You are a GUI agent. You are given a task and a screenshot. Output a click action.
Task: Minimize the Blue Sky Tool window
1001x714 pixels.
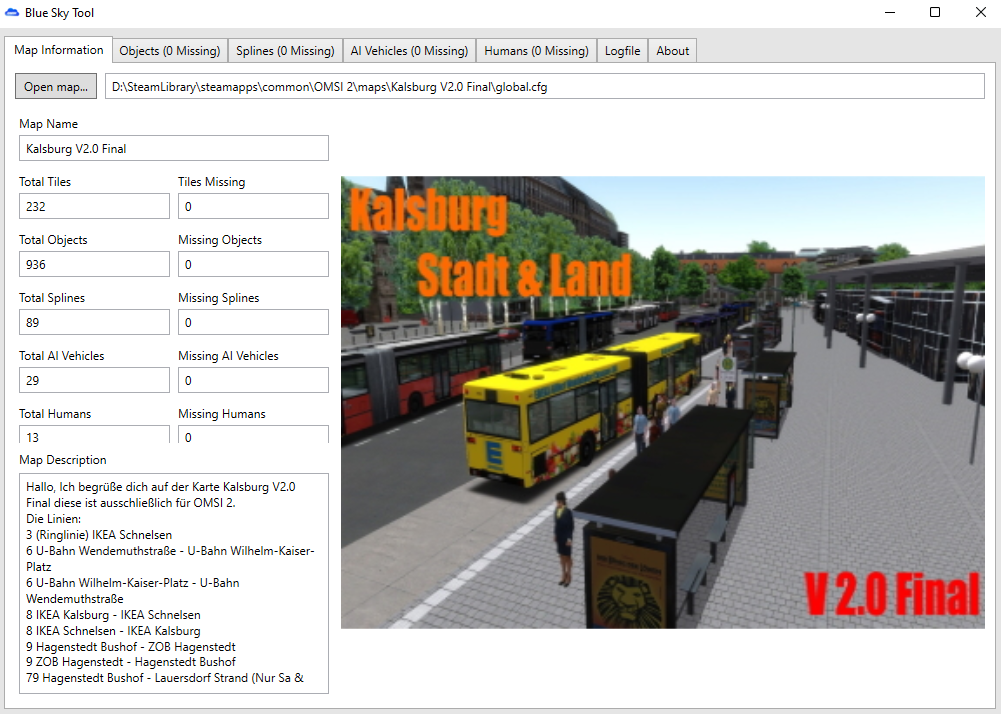pyautogui.click(x=889, y=13)
